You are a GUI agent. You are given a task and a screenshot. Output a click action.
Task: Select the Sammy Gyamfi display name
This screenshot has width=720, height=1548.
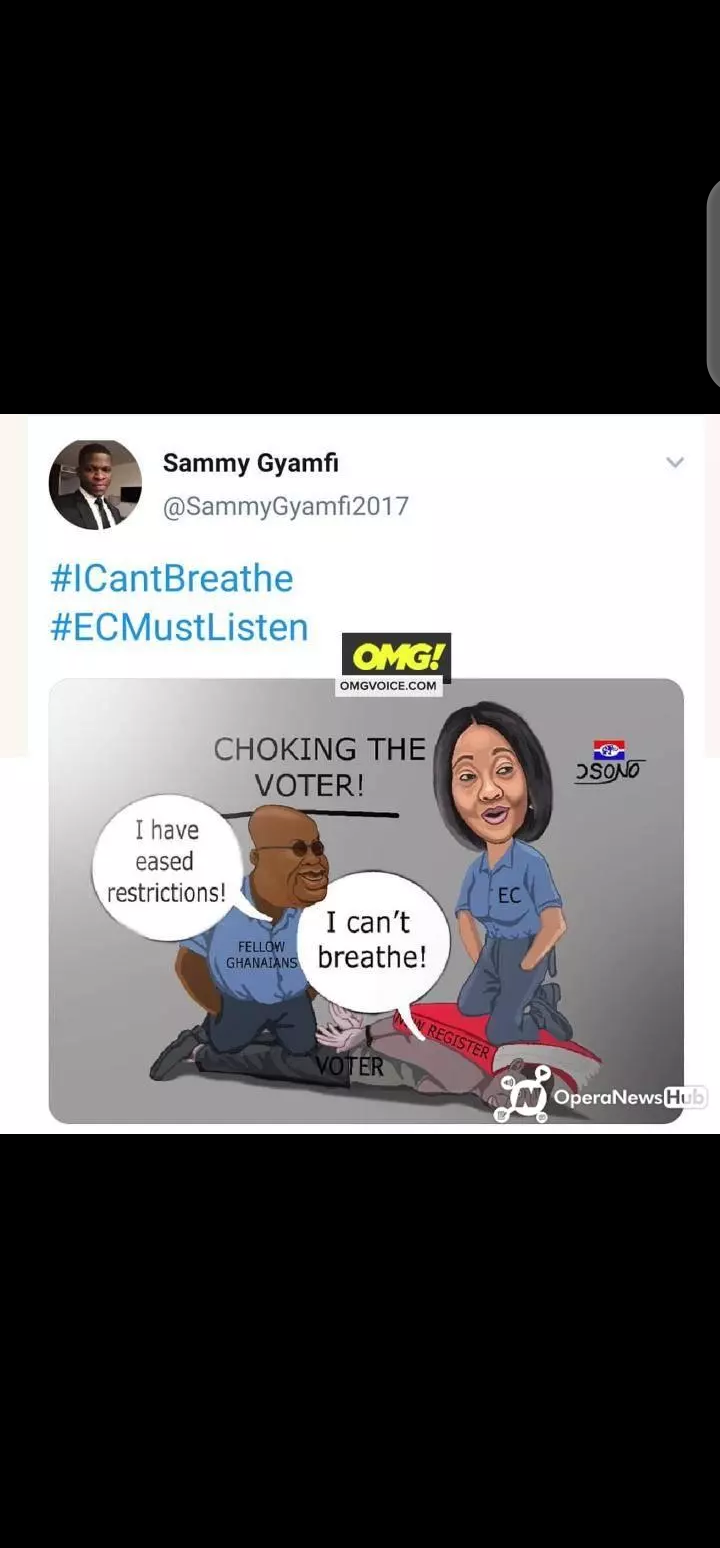click(x=251, y=463)
